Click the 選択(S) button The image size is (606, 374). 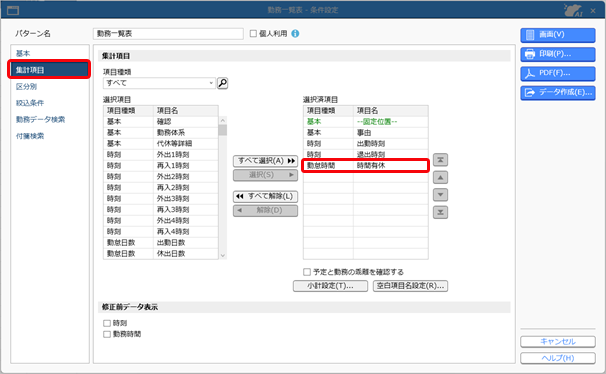point(266,175)
